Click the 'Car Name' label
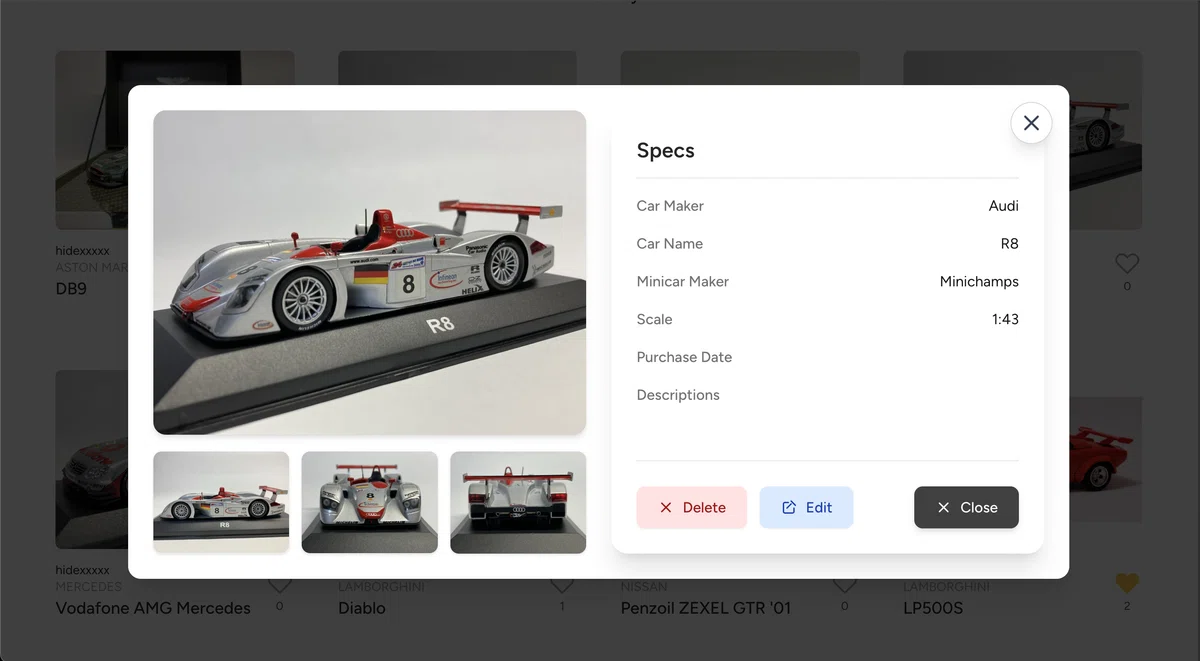Screen dimensions: 1200x661 click(670, 244)
